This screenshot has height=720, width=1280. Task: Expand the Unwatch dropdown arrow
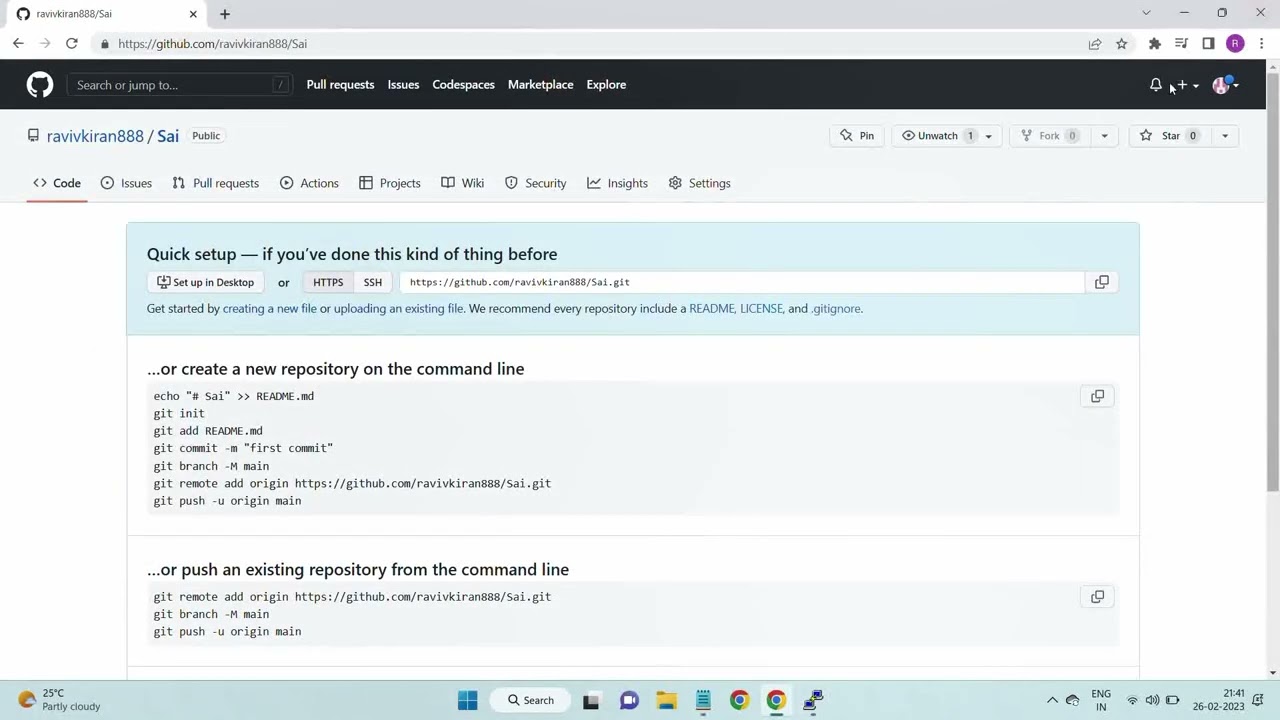[x=988, y=136]
